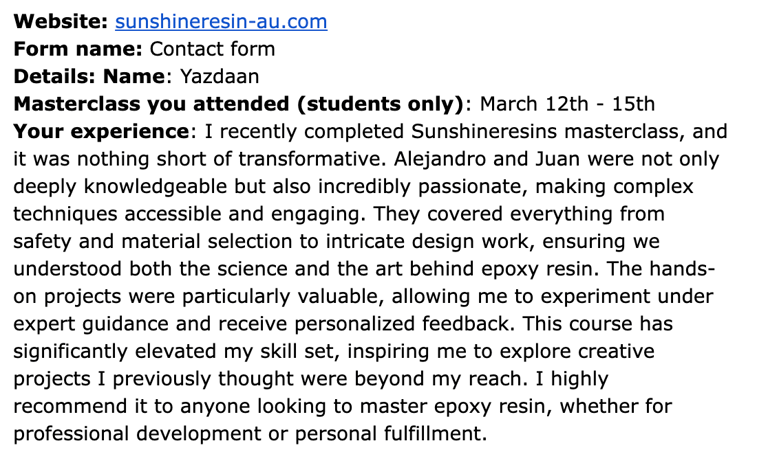This screenshot has height=463, width=768.
Task: Click the phrase "epoxy resin. The hands-"
Action: pos(598,269)
